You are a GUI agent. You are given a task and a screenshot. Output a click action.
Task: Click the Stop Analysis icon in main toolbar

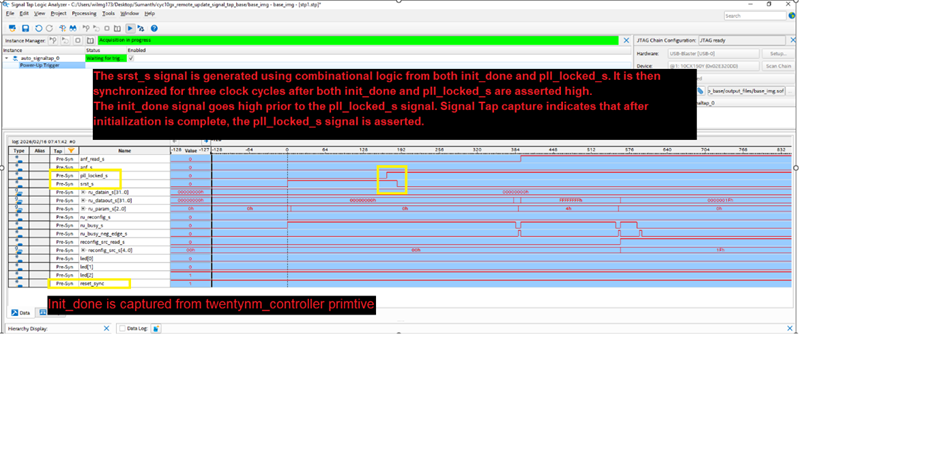107,28
